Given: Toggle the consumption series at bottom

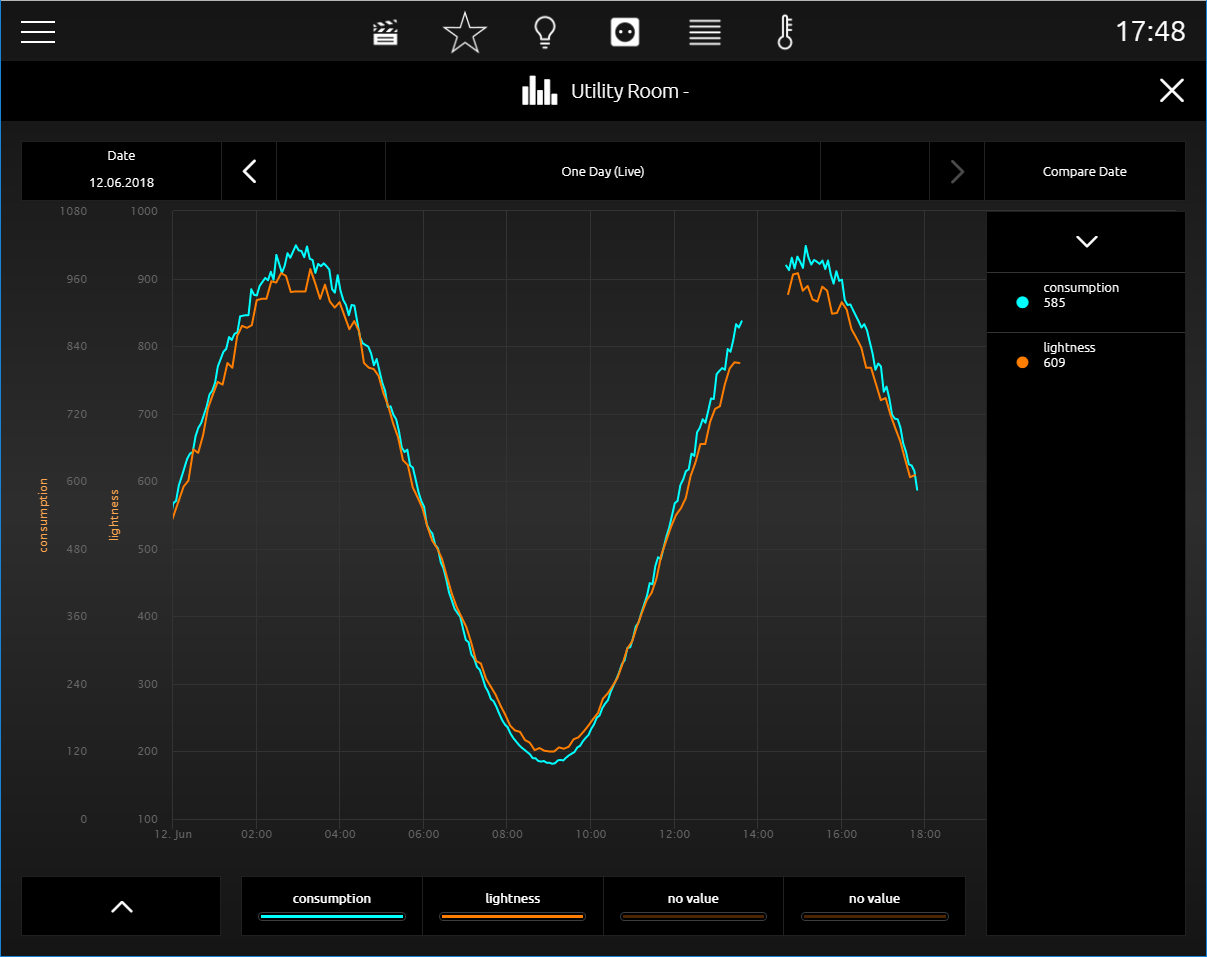Looking at the screenshot, I should pyautogui.click(x=332, y=906).
